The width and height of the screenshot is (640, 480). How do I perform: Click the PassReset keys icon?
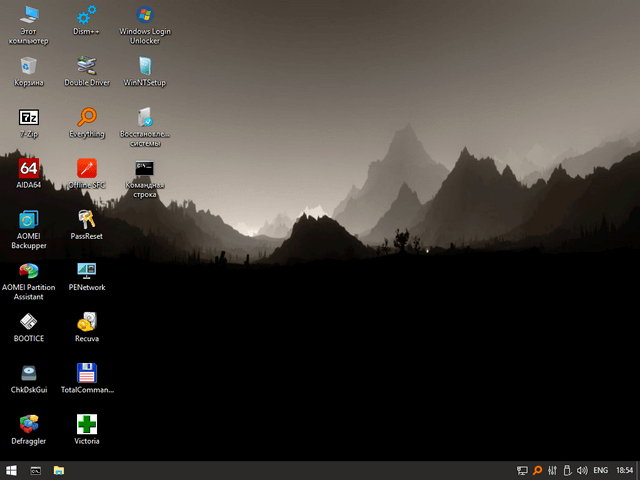(87, 219)
